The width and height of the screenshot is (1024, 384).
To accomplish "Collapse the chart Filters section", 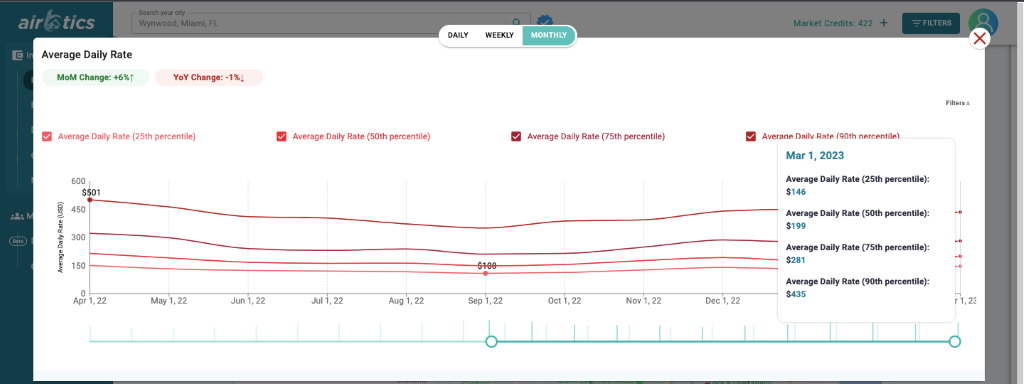I will [x=957, y=103].
